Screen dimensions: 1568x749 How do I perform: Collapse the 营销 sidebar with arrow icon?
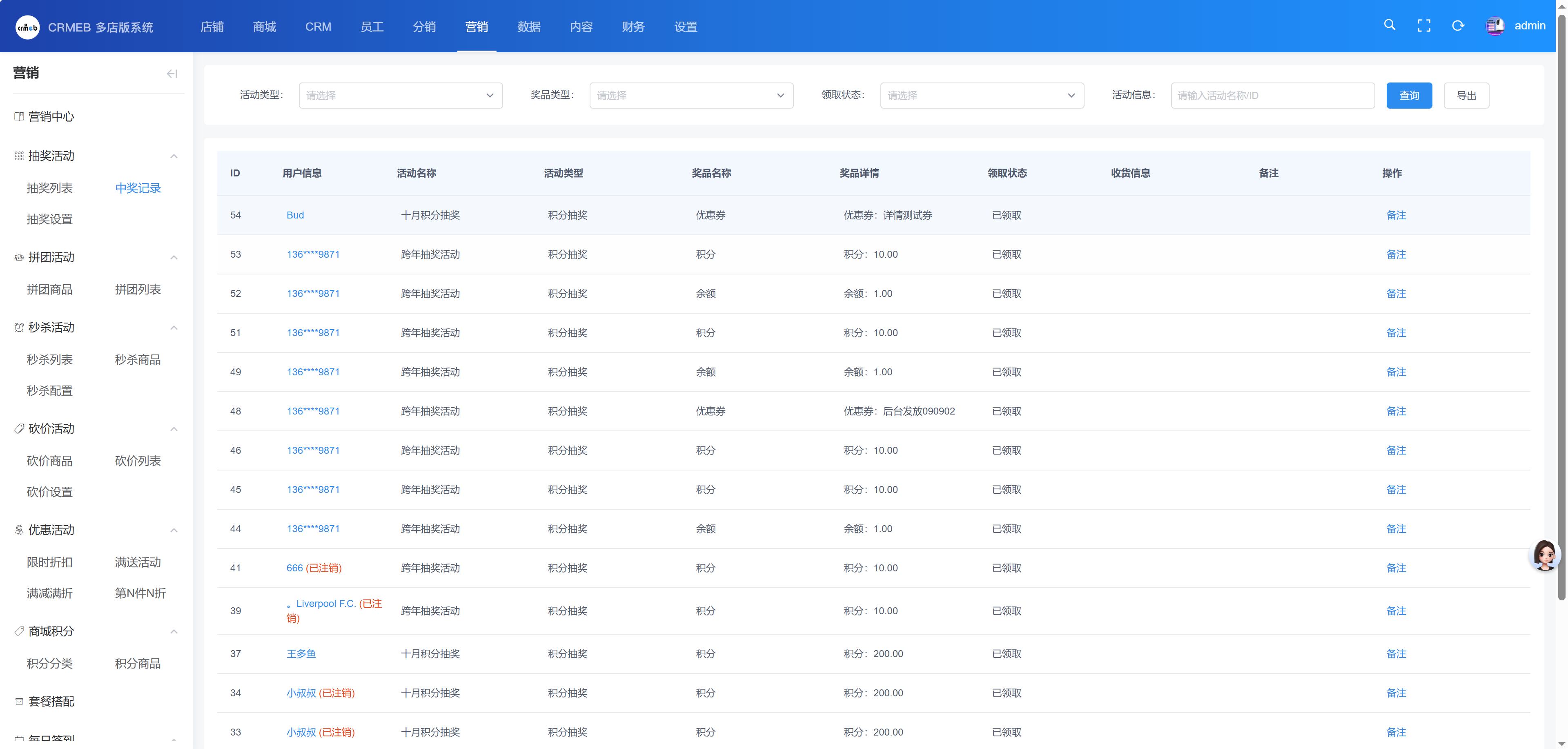172,74
